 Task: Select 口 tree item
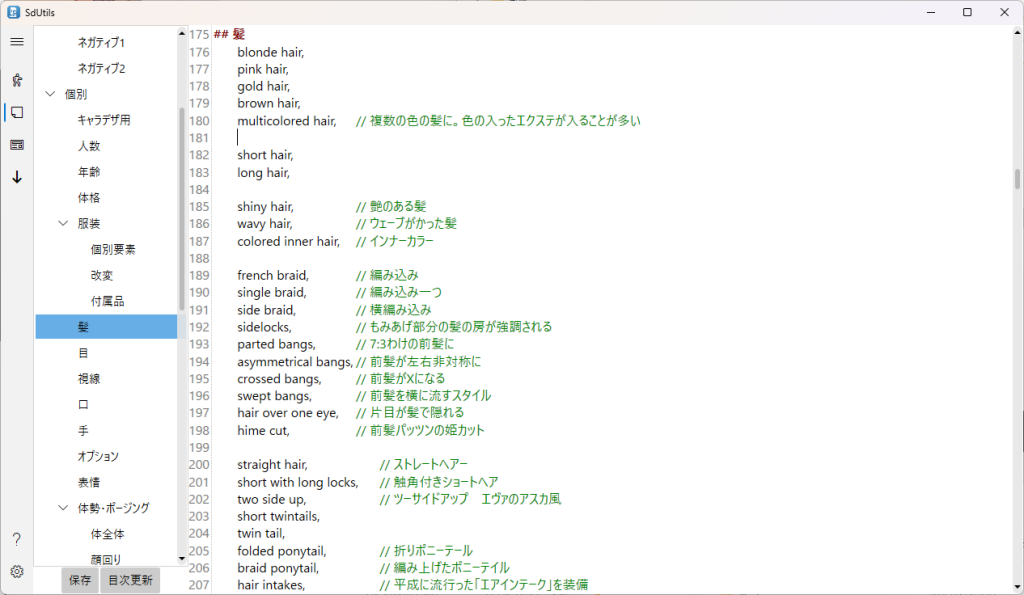[83, 404]
